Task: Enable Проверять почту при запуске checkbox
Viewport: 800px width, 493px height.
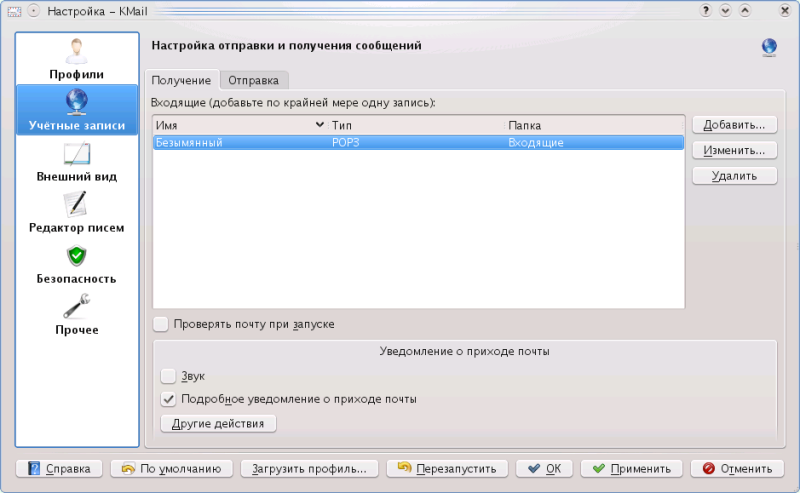Action: click(161, 324)
